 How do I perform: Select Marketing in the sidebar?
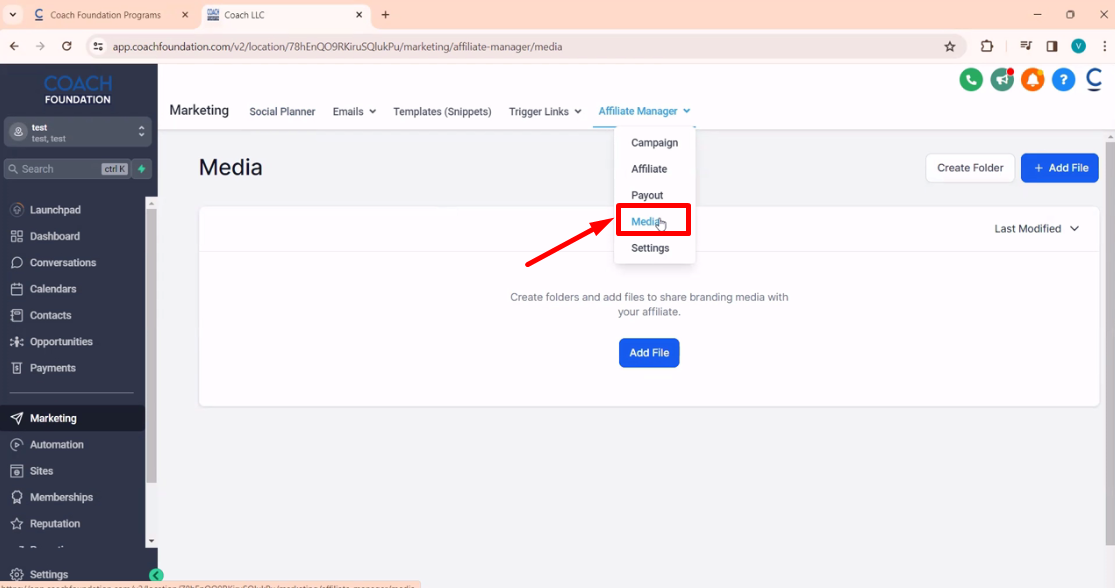73,418
